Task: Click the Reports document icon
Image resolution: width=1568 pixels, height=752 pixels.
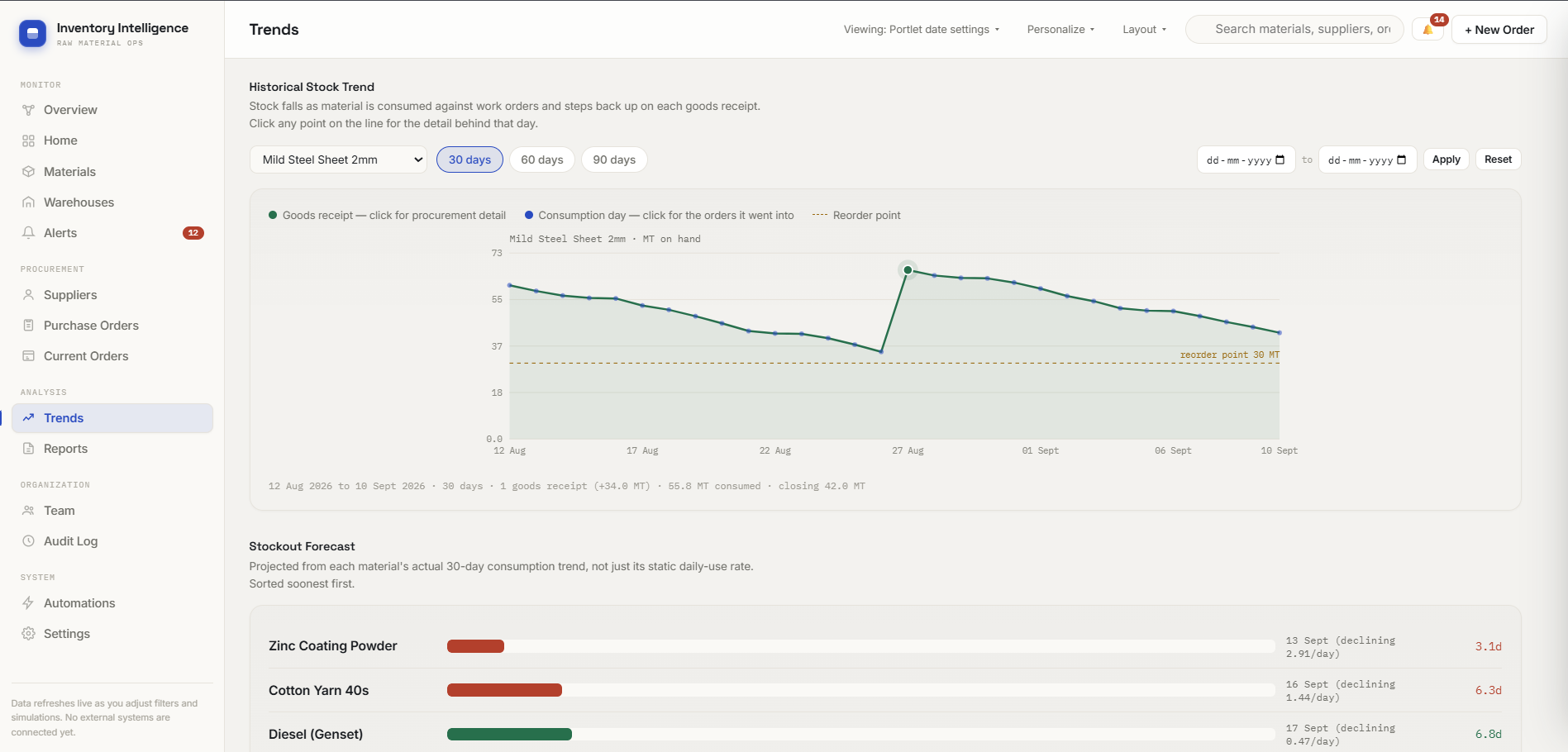Action: pyautogui.click(x=28, y=449)
